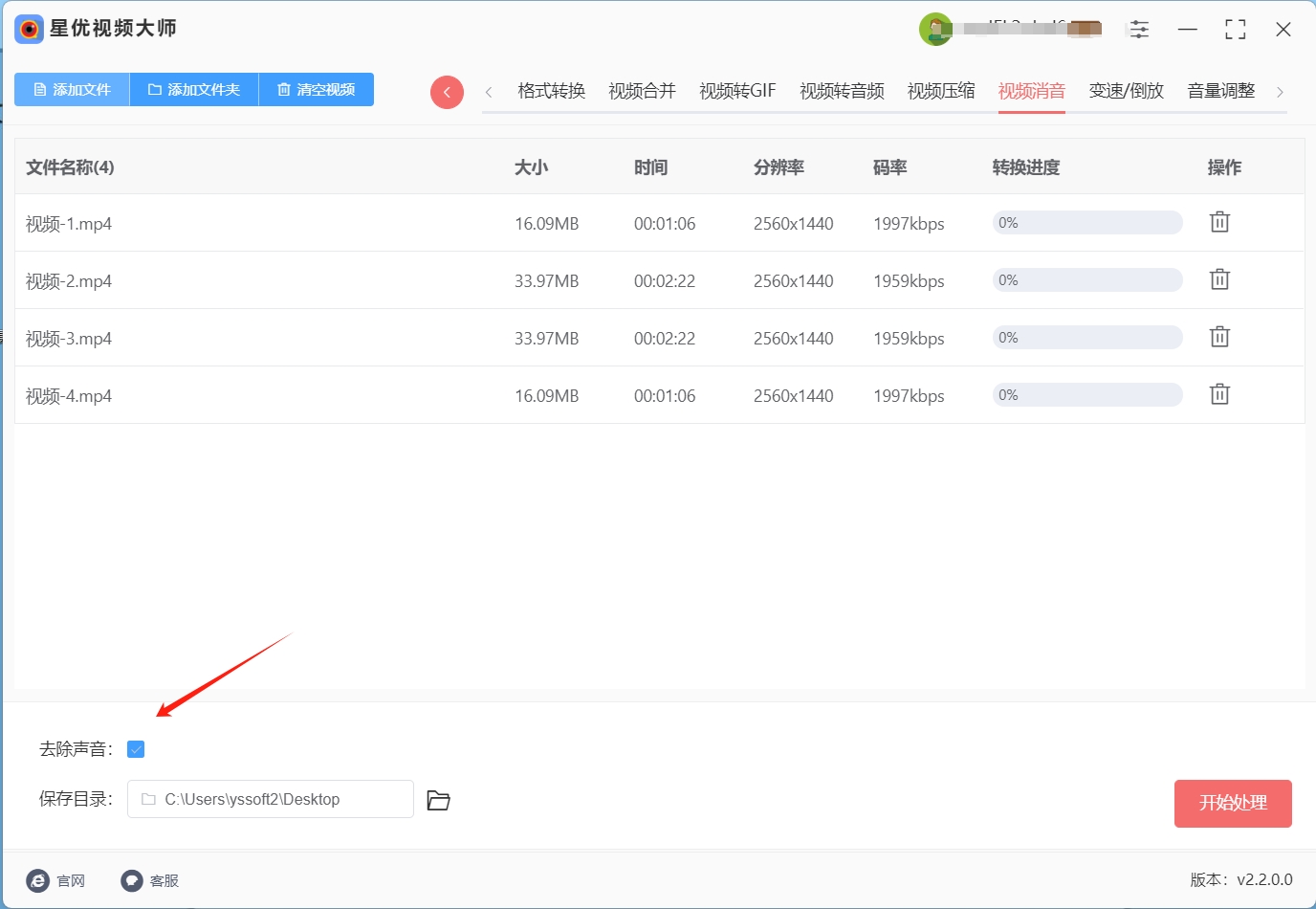Delete 视频-1.mp4 with its trash icon
The image size is (1316, 909).
[x=1219, y=222]
